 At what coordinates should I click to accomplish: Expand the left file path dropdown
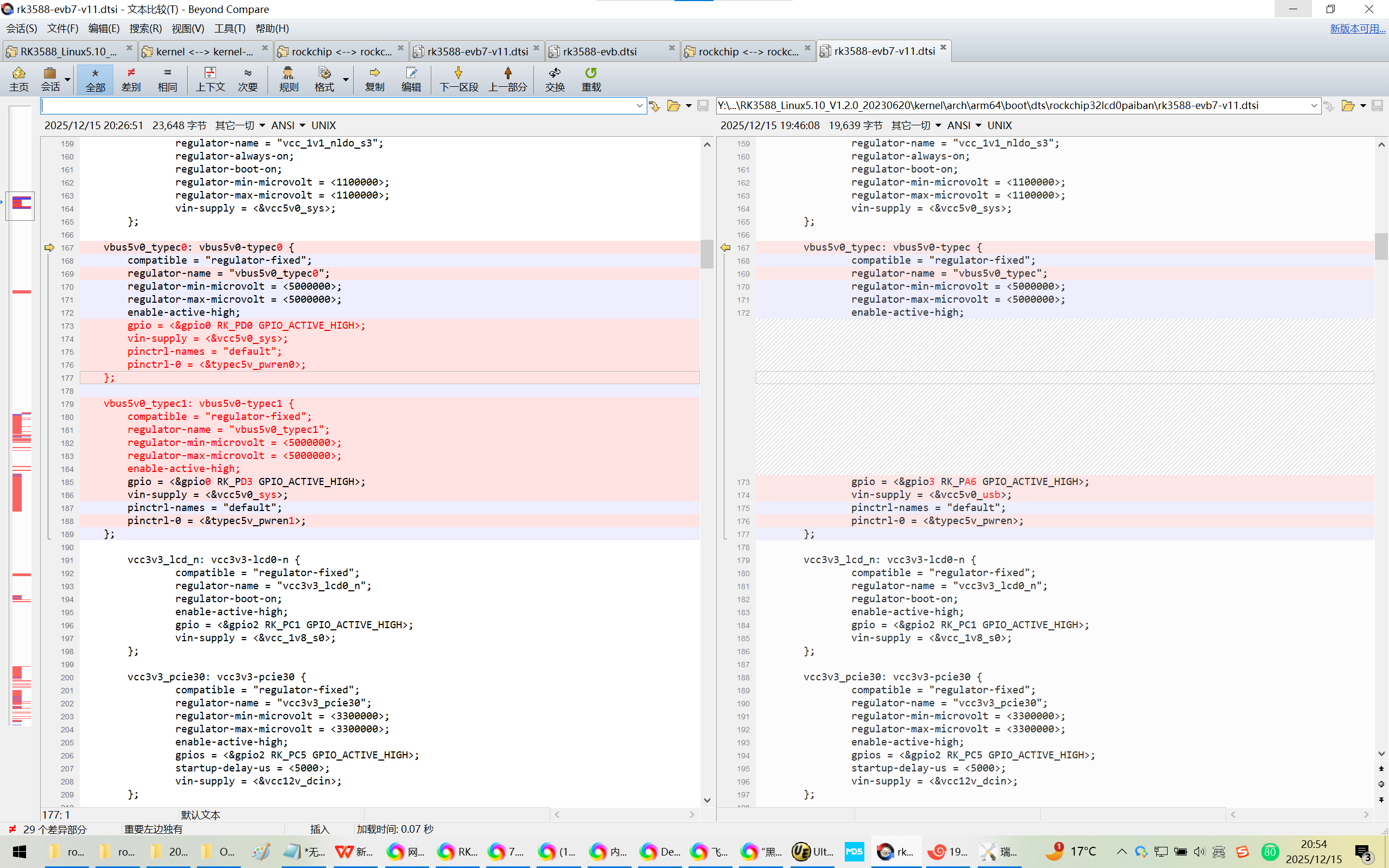pyautogui.click(x=639, y=106)
